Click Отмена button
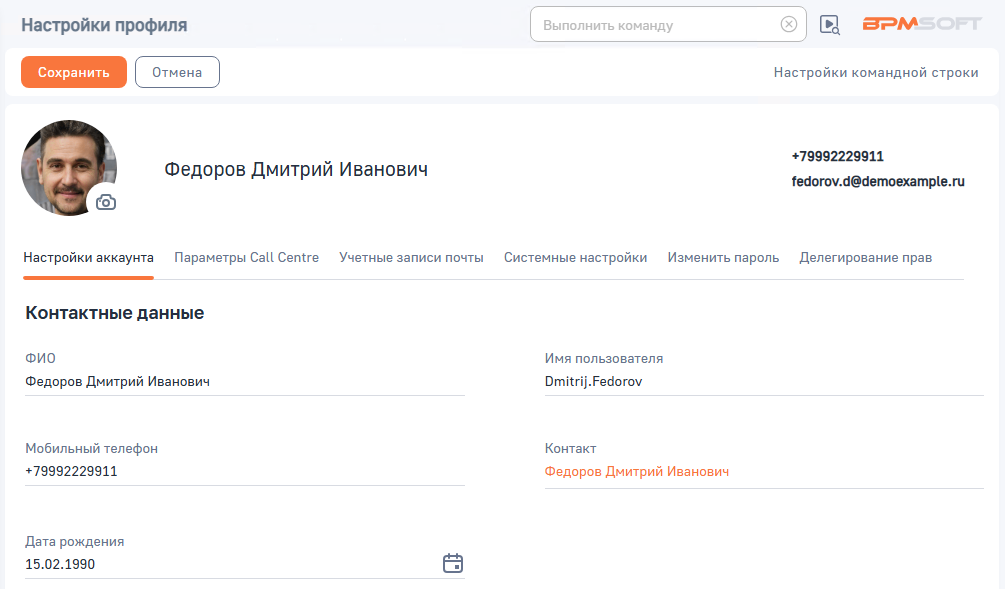 pyautogui.click(x=177, y=72)
